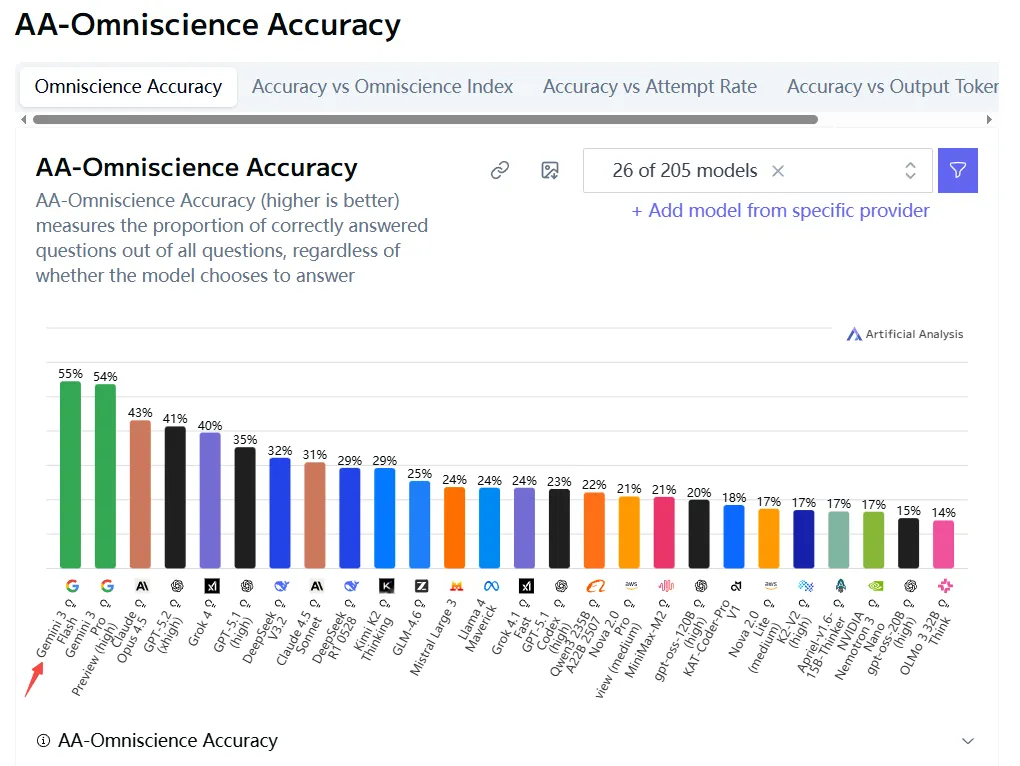Click the horizontal tab scrollbar thumb
Viewport: 1020px width, 766px height.
pyautogui.click(x=425, y=119)
